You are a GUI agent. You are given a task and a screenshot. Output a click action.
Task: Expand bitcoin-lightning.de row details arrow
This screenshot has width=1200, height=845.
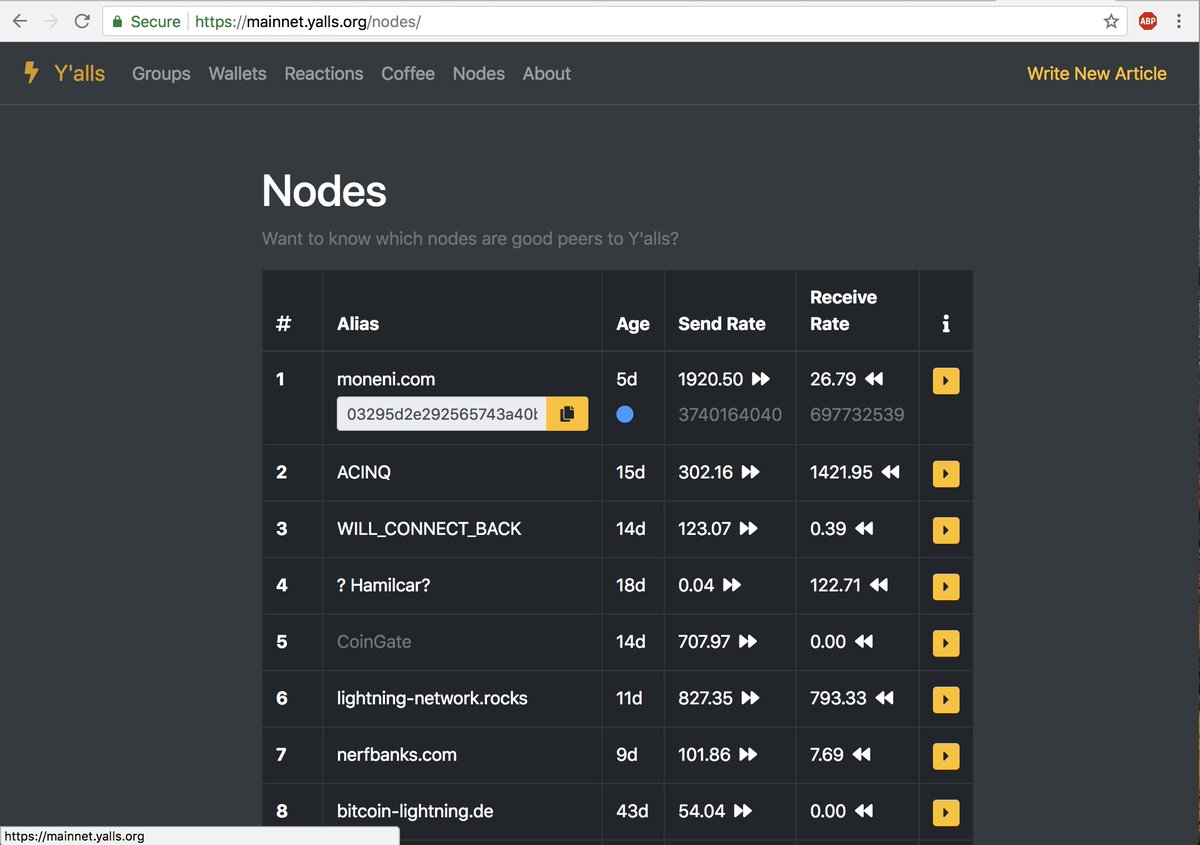[x=946, y=812]
